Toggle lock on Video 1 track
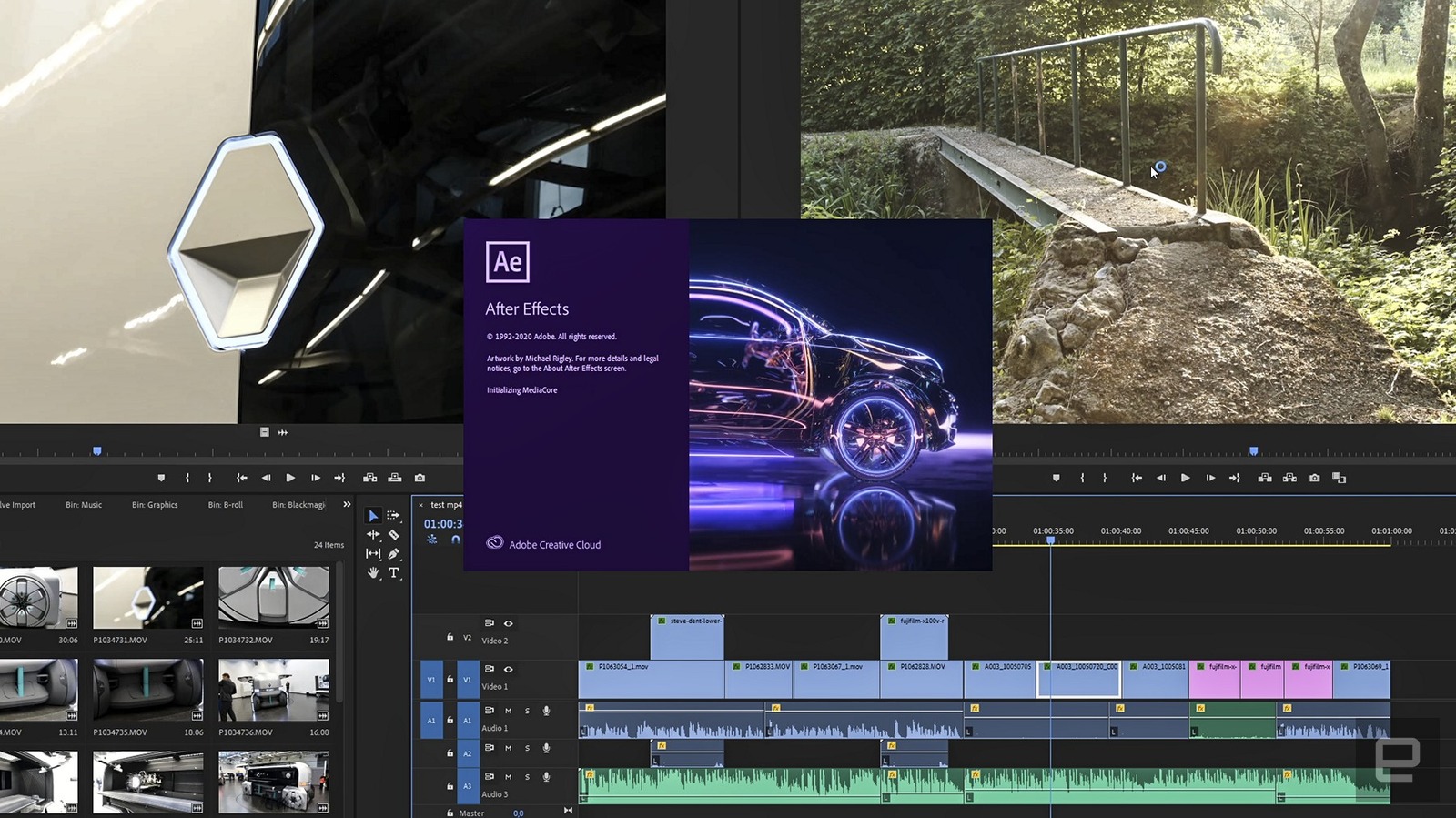Viewport: 1456px width, 818px height. click(x=450, y=679)
